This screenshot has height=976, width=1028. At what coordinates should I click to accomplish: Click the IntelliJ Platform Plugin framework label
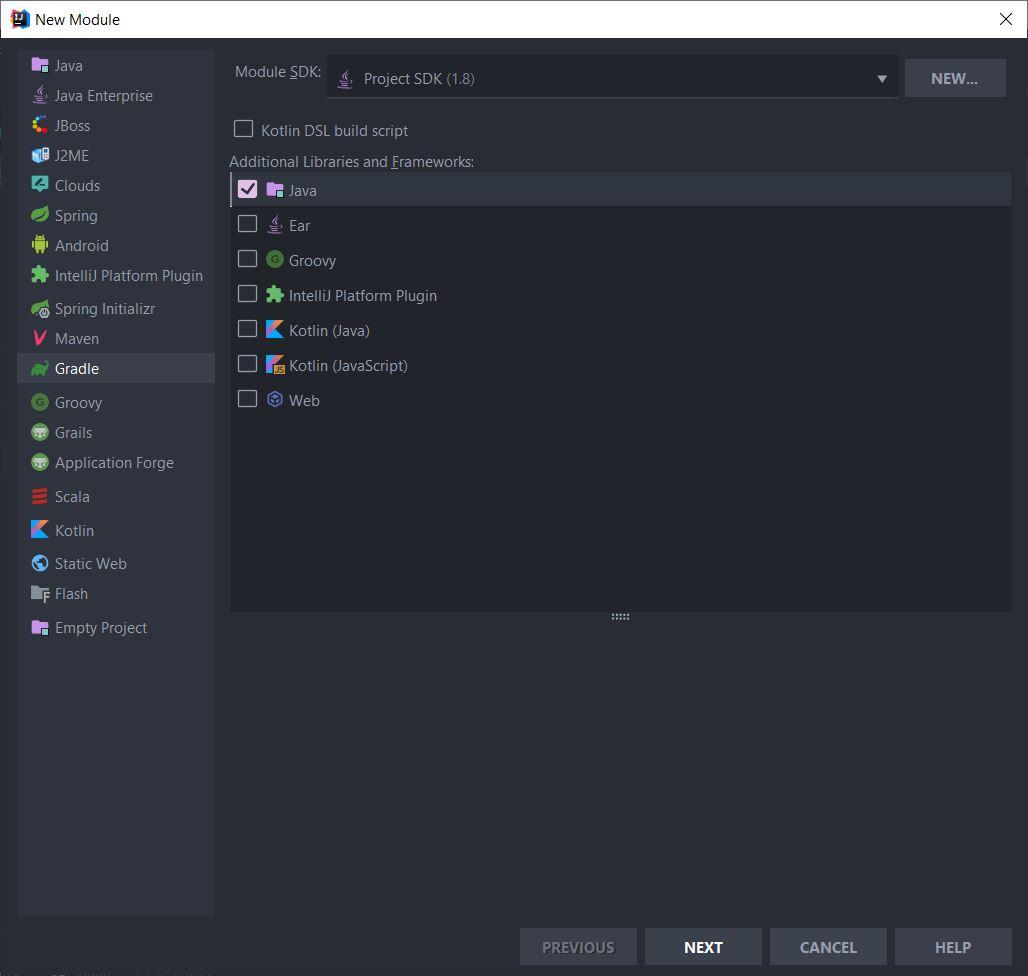363,296
